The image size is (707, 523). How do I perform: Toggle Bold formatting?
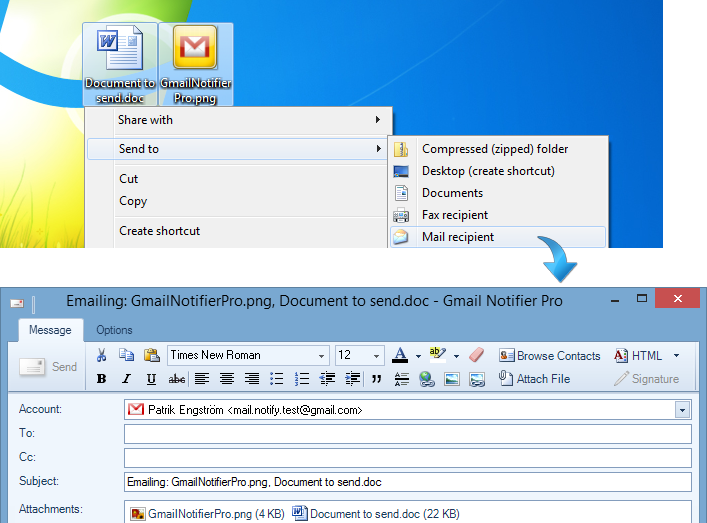(x=101, y=379)
